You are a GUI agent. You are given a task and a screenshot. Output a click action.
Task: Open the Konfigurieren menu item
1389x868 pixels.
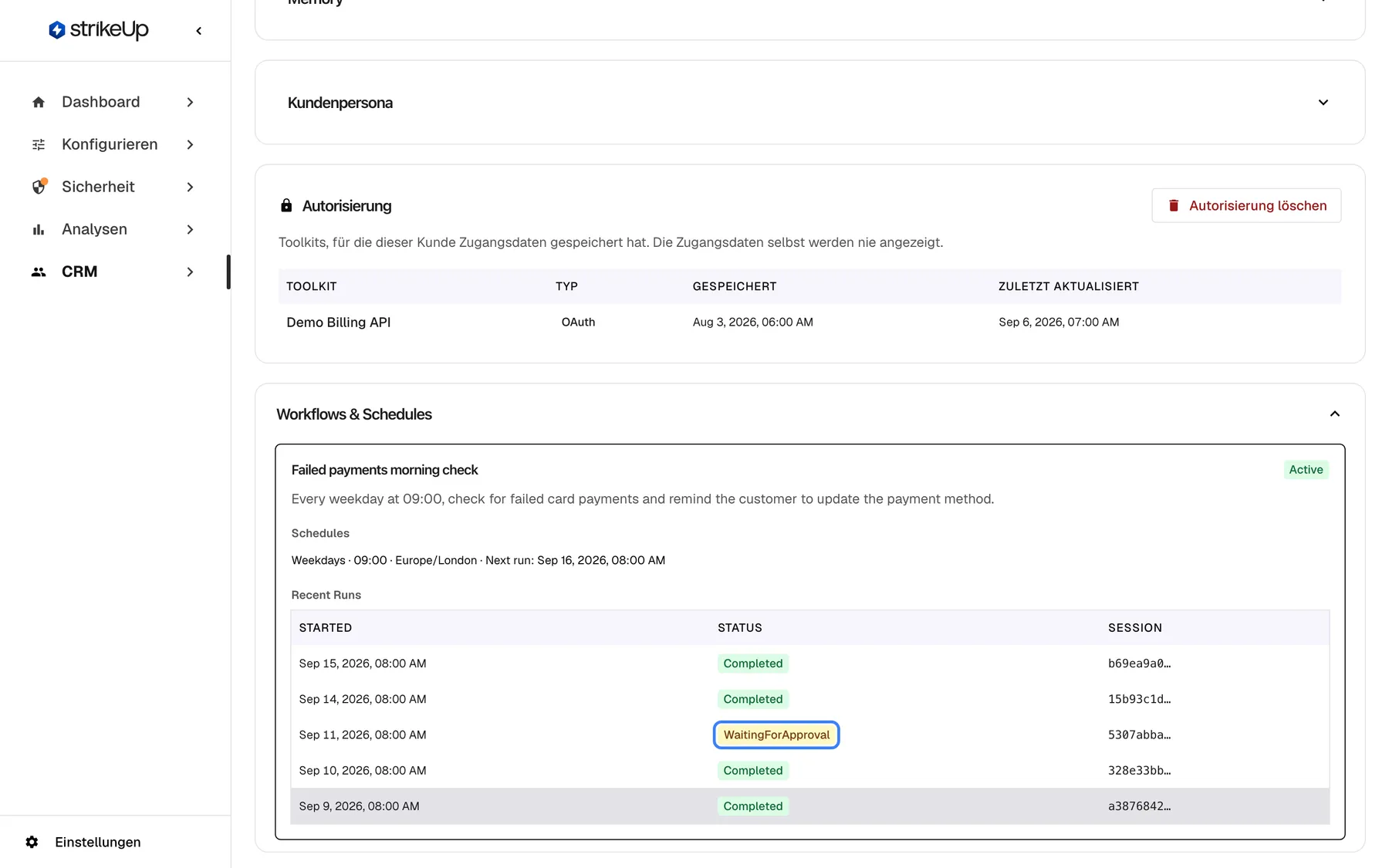(x=114, y=144)
